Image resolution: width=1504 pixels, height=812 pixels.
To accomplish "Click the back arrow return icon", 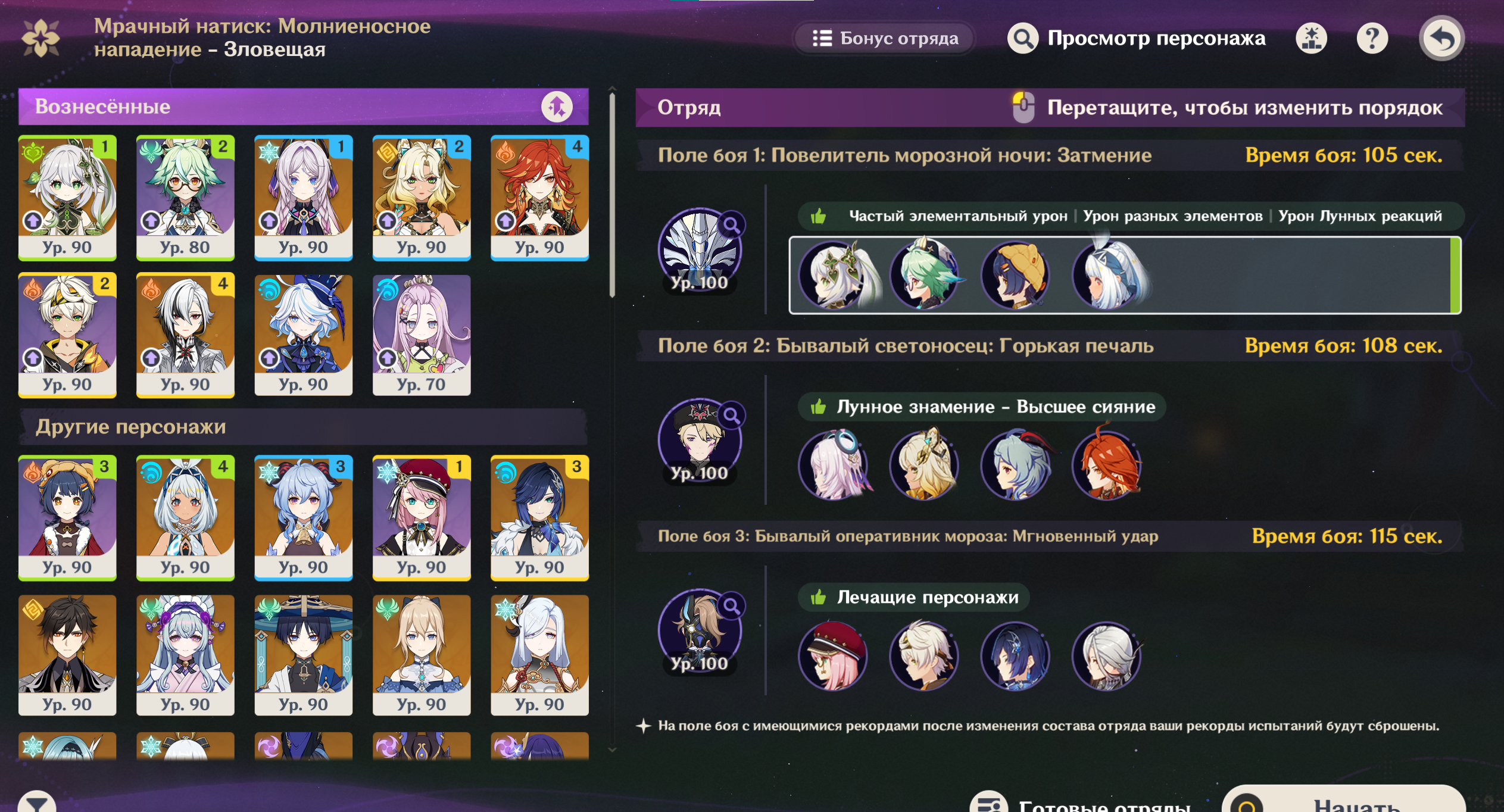I will (1441, 38).
